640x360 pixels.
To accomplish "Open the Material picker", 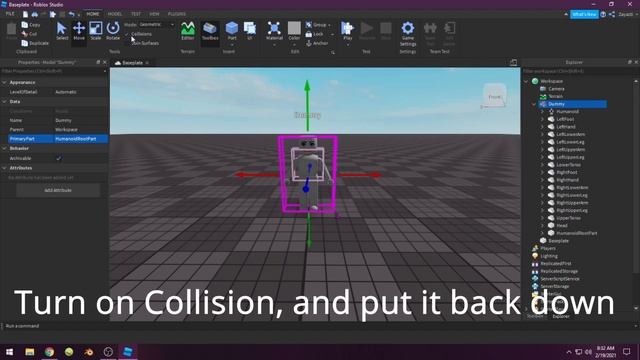I will click(274, 31).
